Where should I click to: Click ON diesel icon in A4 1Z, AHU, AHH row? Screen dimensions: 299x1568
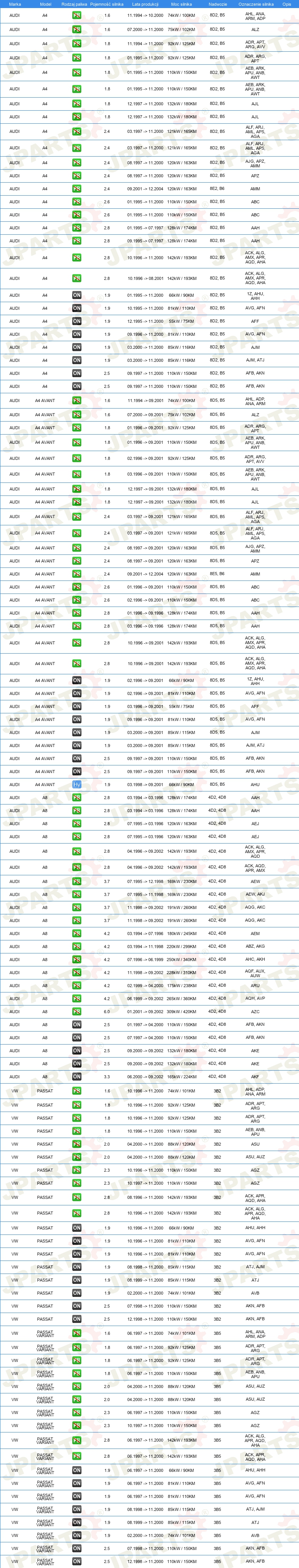pyautogui.click(x=76, y=295)
